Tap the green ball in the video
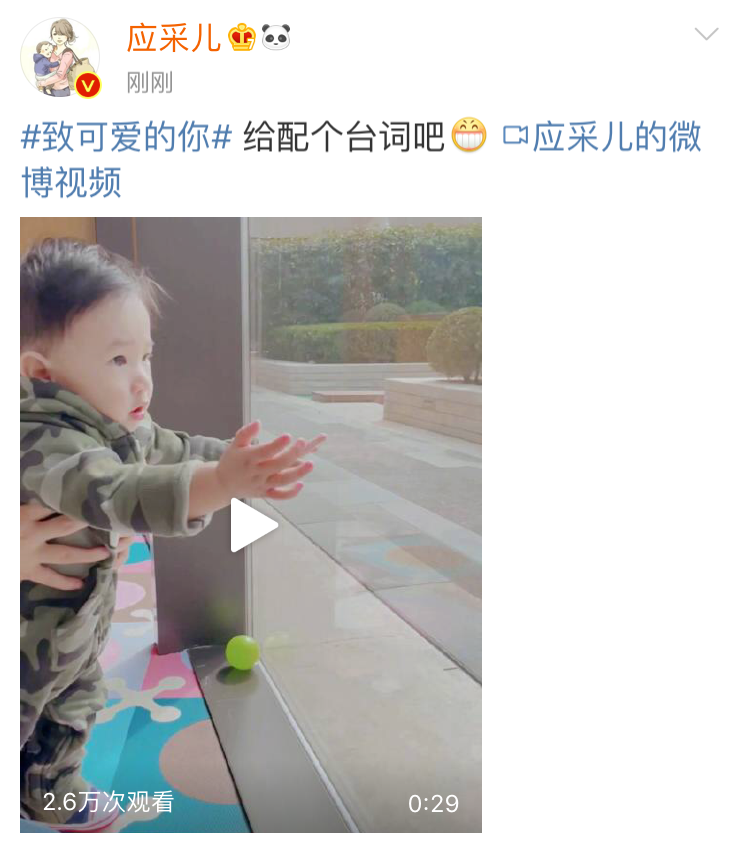 [242, 652]
